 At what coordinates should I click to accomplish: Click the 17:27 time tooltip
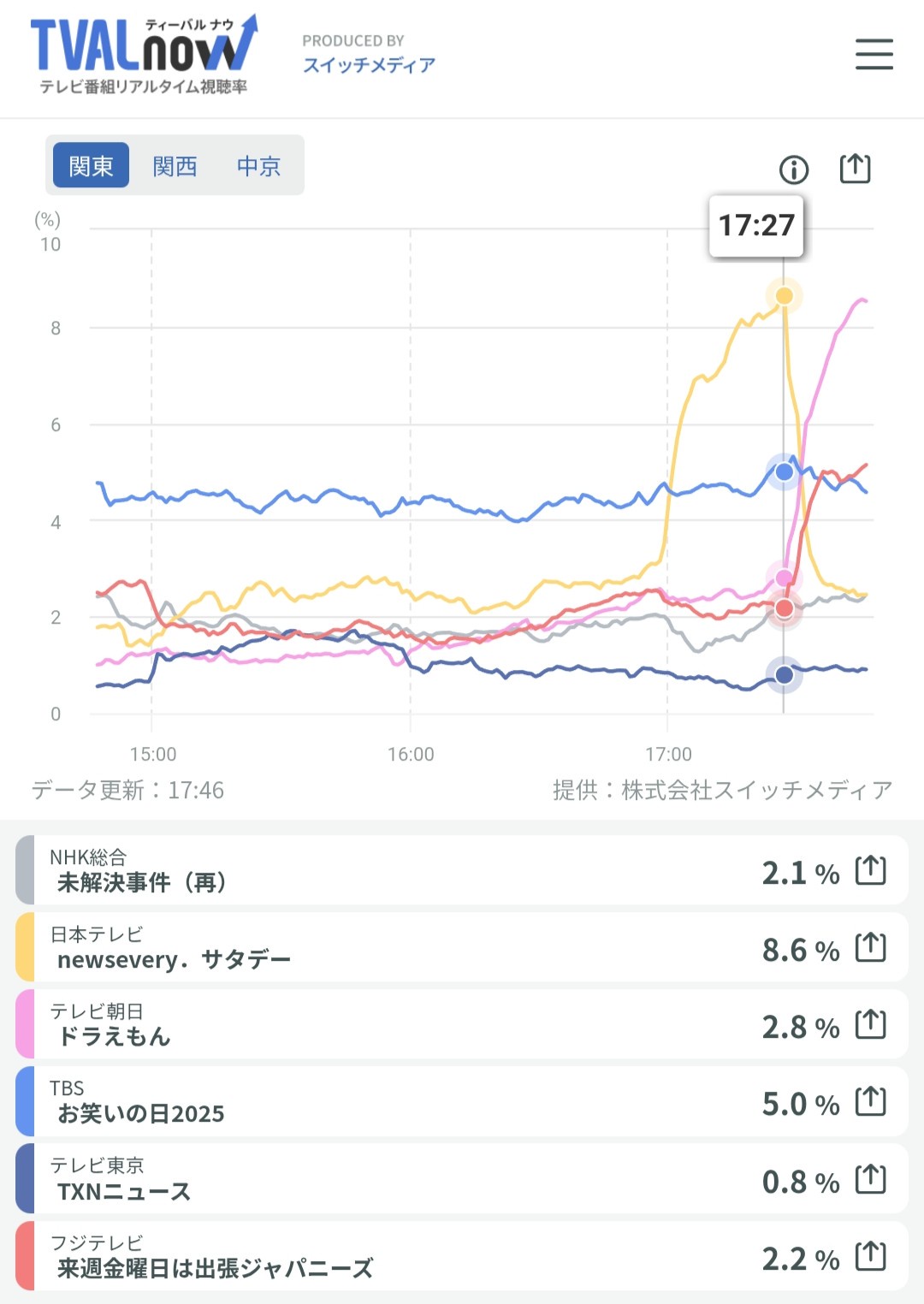pyautogui.click(x=756, y=226)
